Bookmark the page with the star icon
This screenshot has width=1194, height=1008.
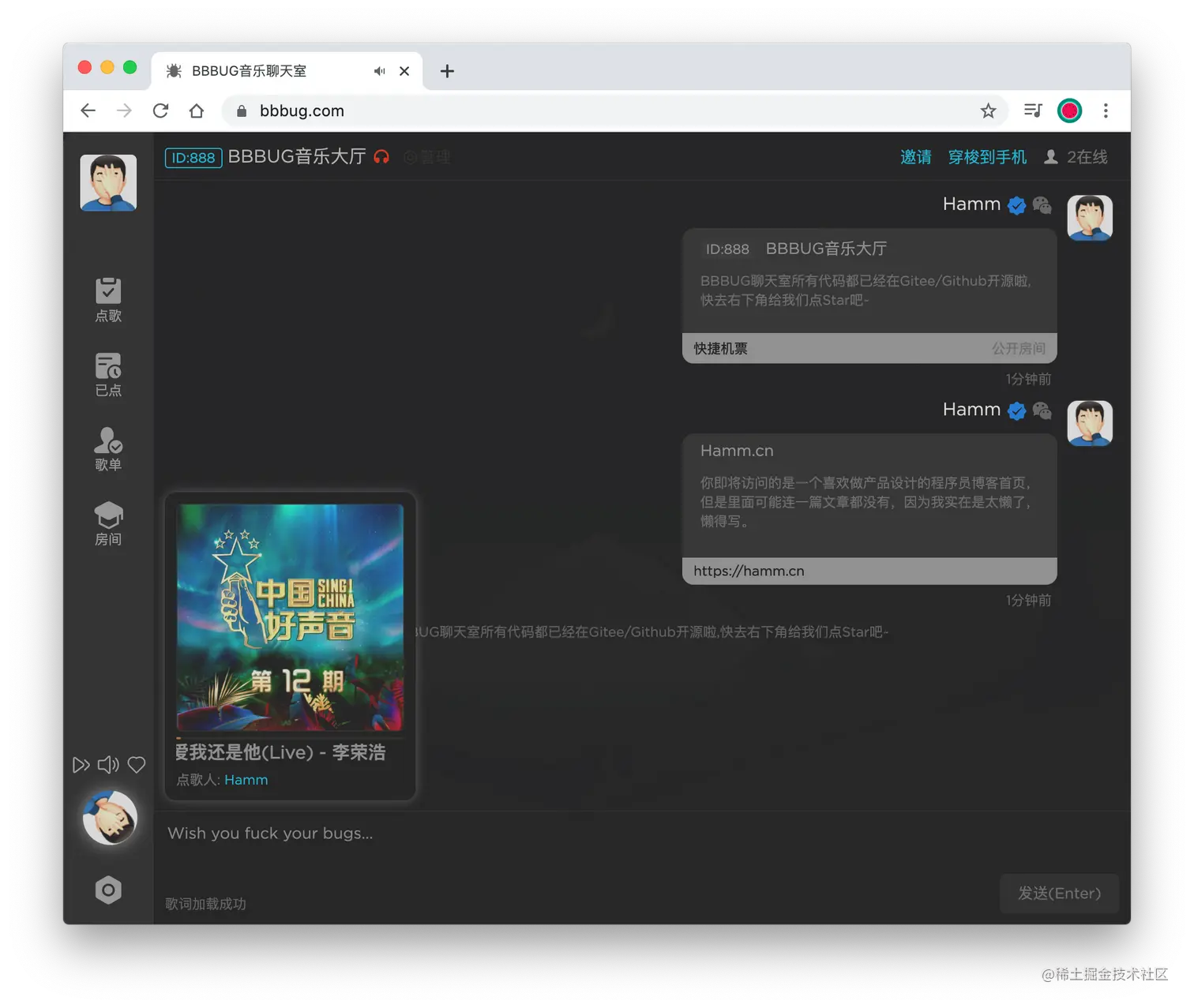coord(988,111)
